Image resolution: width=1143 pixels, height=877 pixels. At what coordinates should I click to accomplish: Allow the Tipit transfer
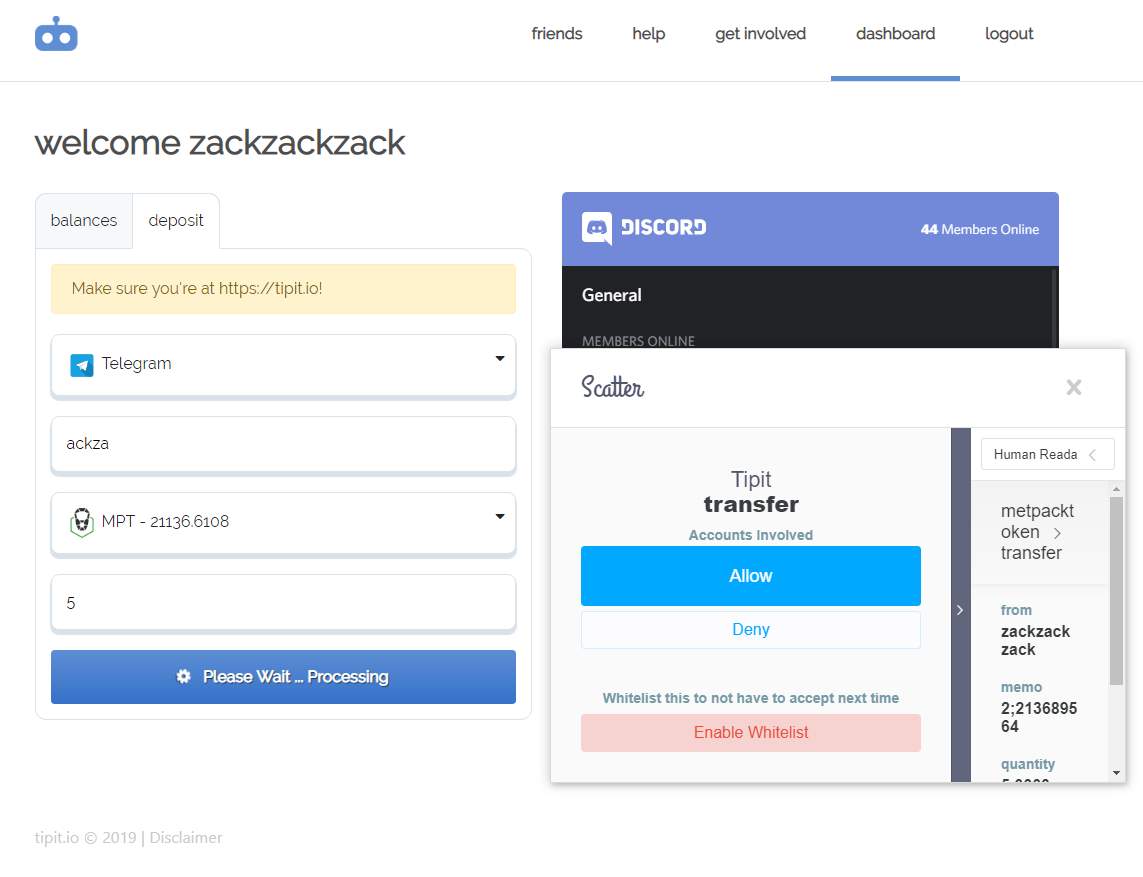pyautogui.click(x=751, y=576)
